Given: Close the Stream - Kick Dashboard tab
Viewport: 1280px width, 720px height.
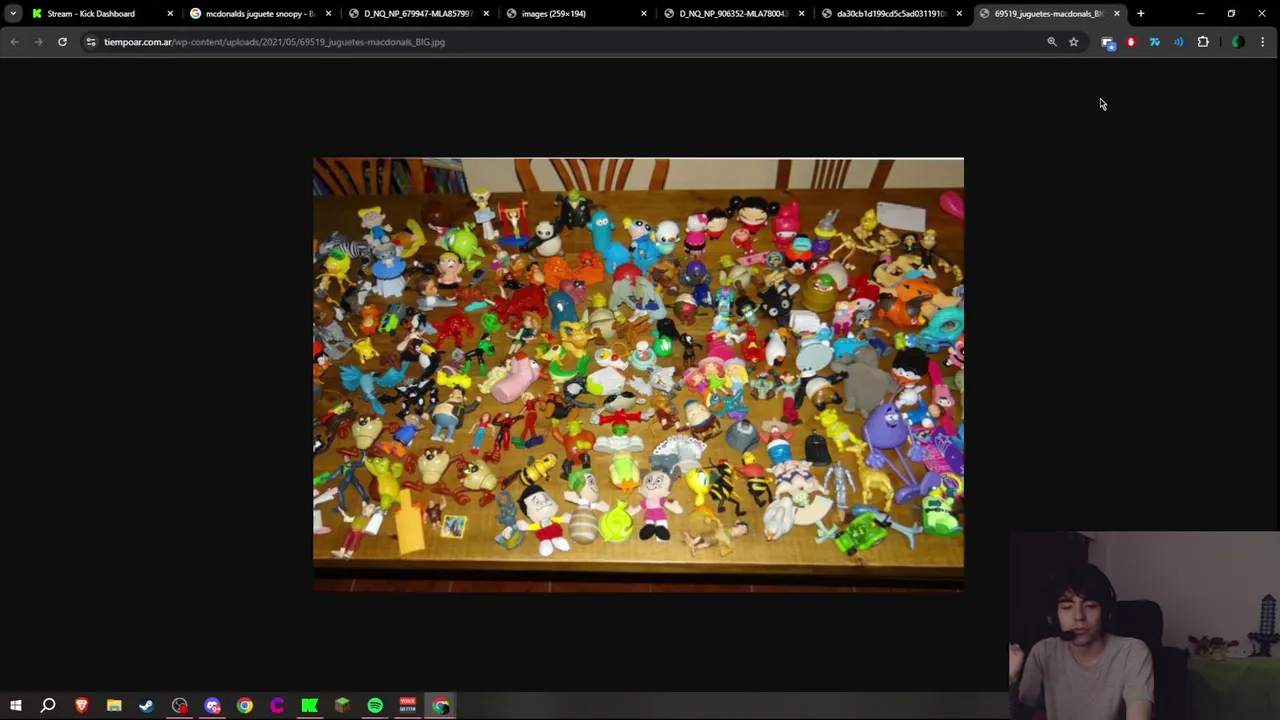Looking at the screenshot, I should coord(170,14).
